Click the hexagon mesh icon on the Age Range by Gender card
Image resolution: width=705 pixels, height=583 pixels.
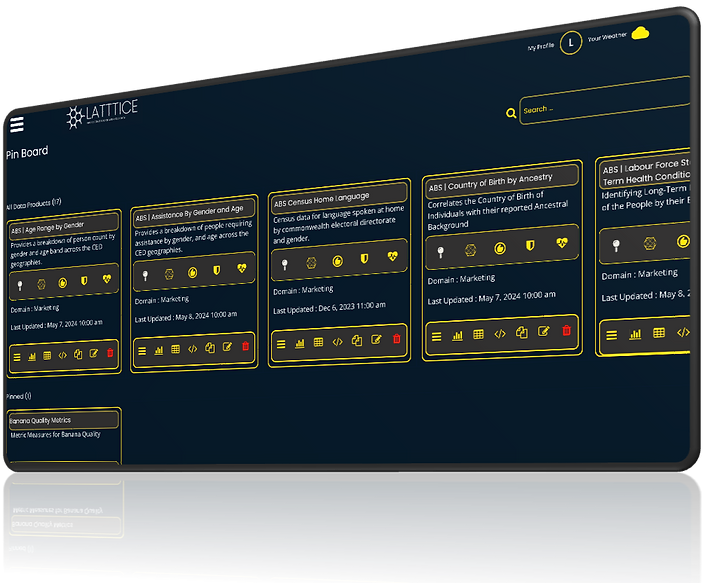click(41, 284)
